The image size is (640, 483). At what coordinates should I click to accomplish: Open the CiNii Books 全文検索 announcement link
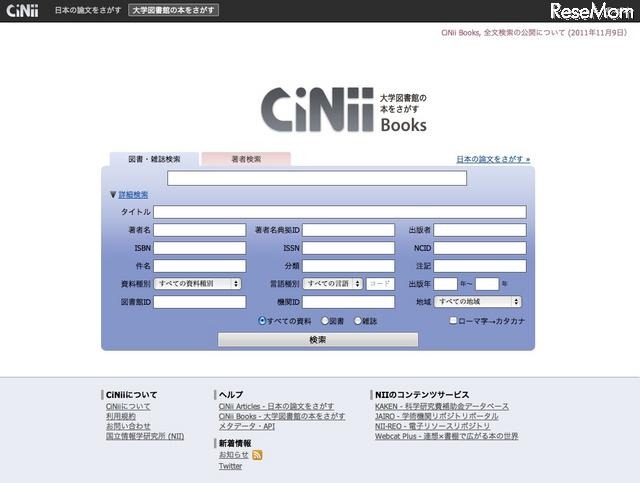[534, 33]
